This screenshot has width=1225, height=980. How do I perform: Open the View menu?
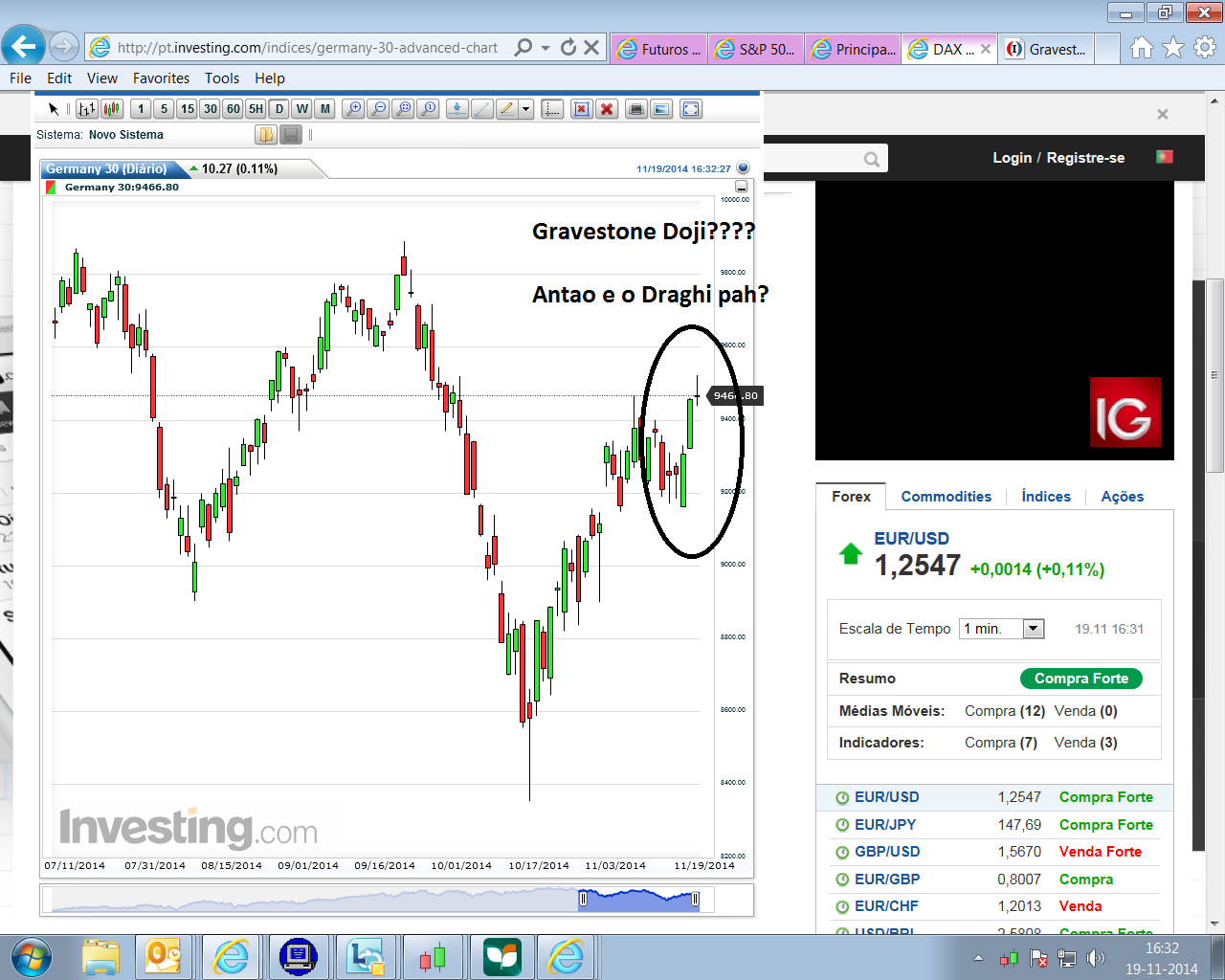[x=102, y=78]
